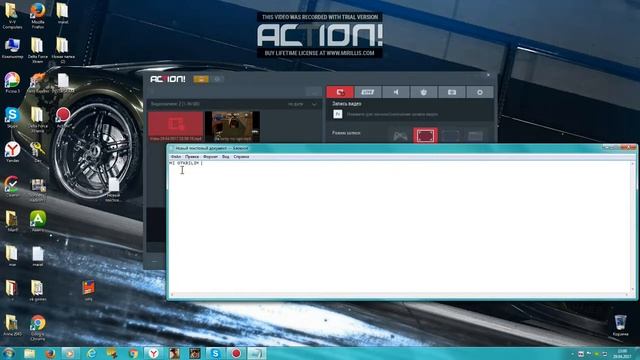Image resolution: width=640 pixels, height=360 pixels.
Task: Open the Новая папка (2) desktop folder
Action: click(62, 50)
